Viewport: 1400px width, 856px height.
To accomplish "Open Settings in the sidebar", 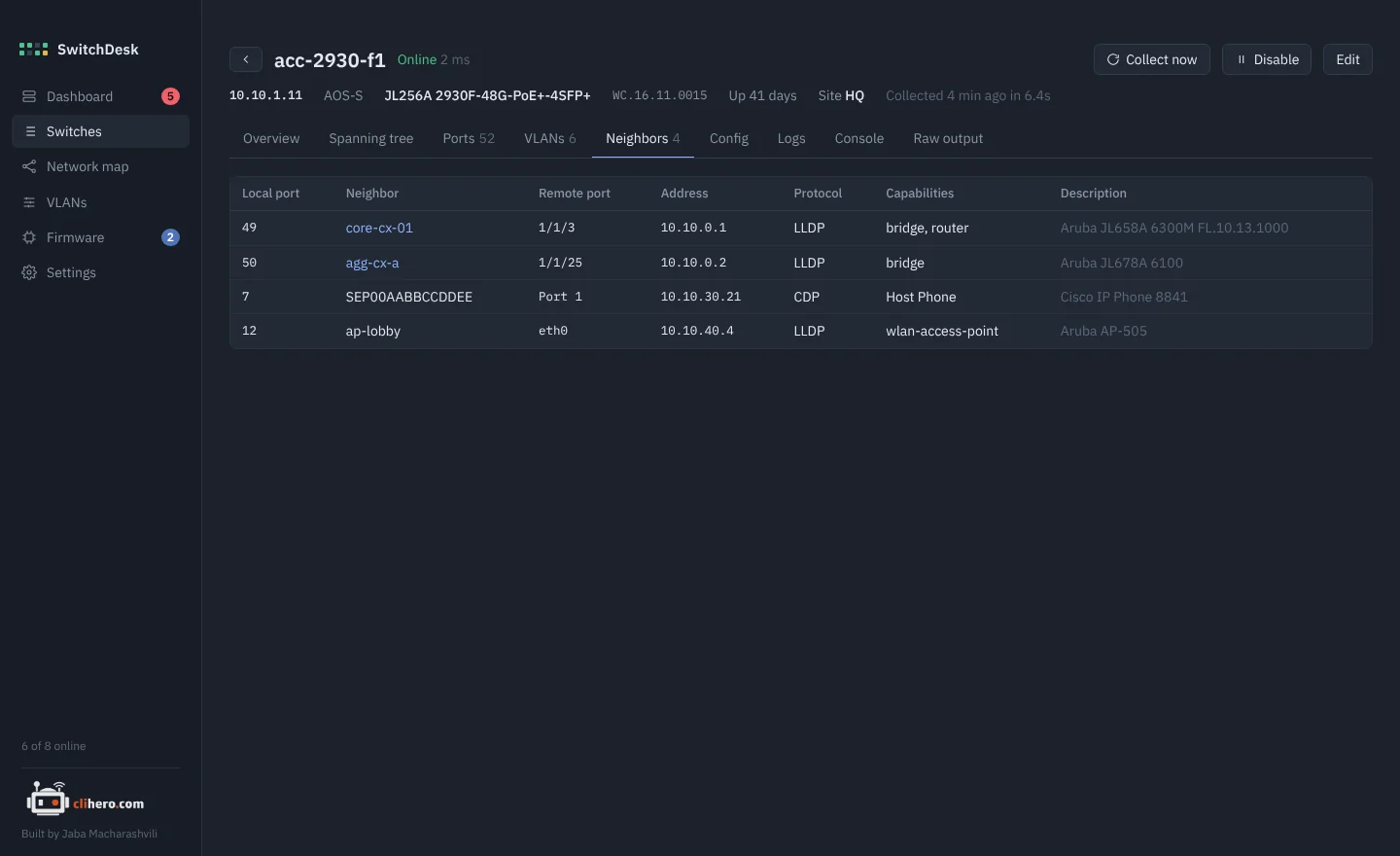I will pos(100,272).
